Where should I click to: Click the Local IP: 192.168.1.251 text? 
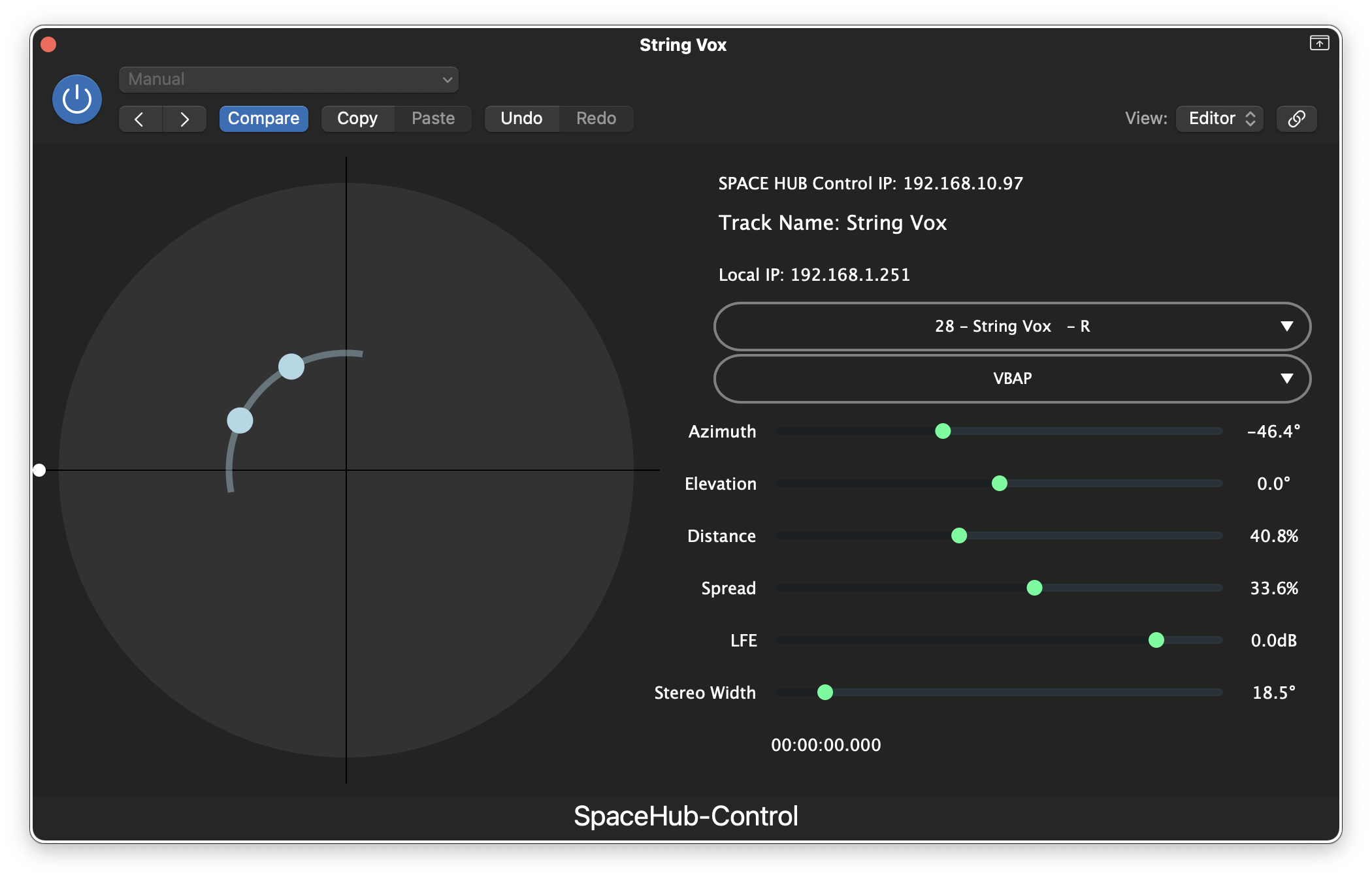tap(814, 274)
